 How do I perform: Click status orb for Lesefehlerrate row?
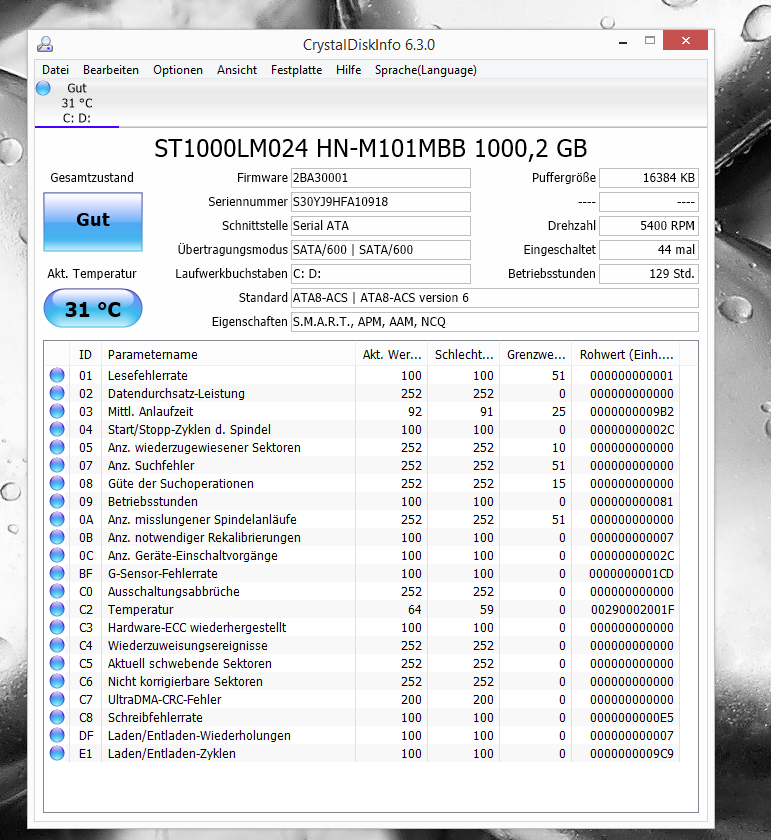tap(57, 375)
